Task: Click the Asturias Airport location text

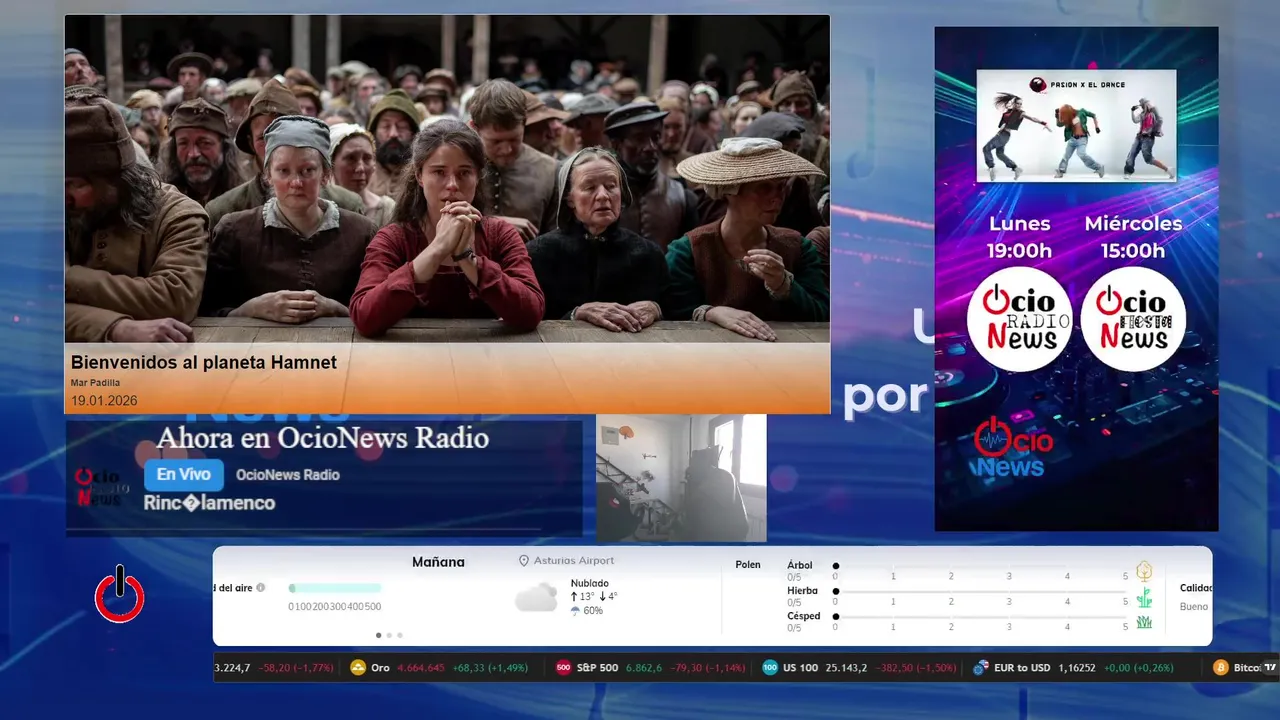Action: (574, 561)
